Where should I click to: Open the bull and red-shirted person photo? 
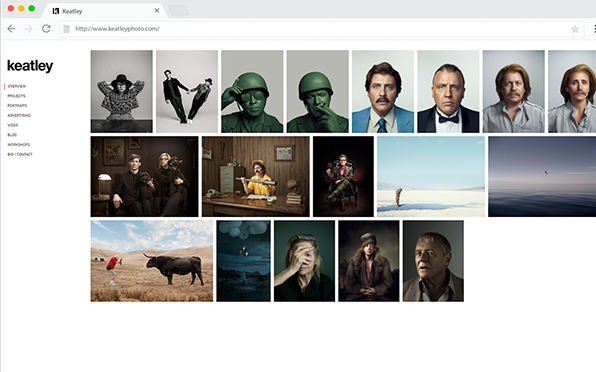point(152,261)
